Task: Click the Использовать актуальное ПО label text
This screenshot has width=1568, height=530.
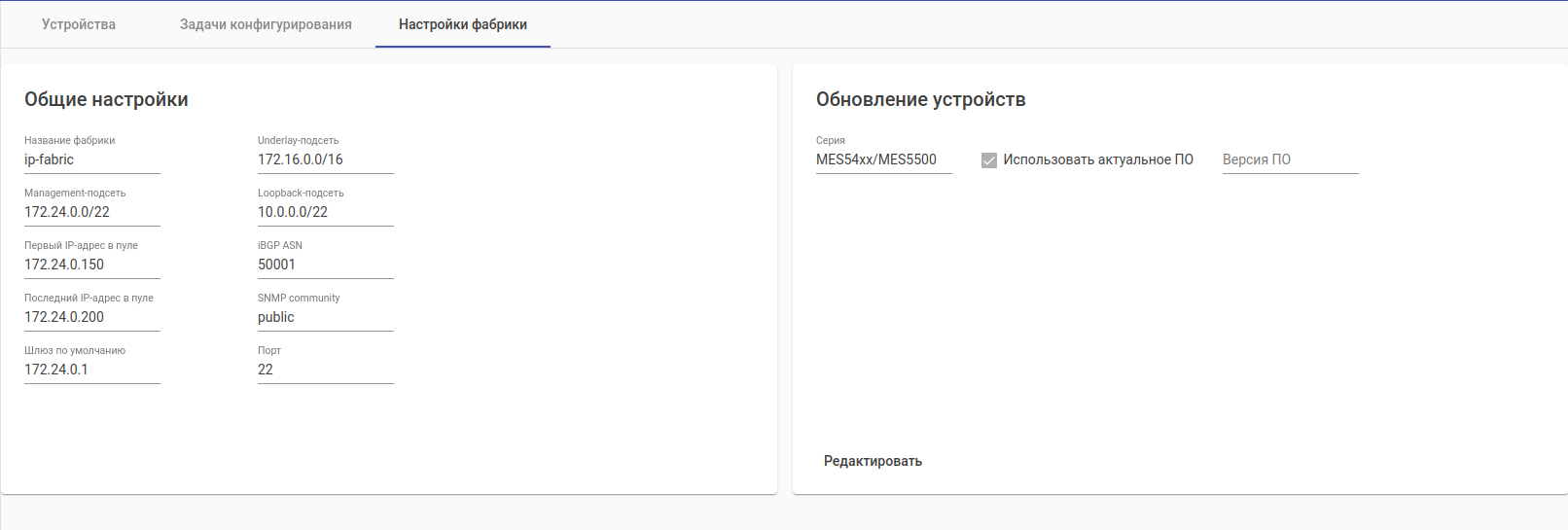Action: tap(1098, 159)
